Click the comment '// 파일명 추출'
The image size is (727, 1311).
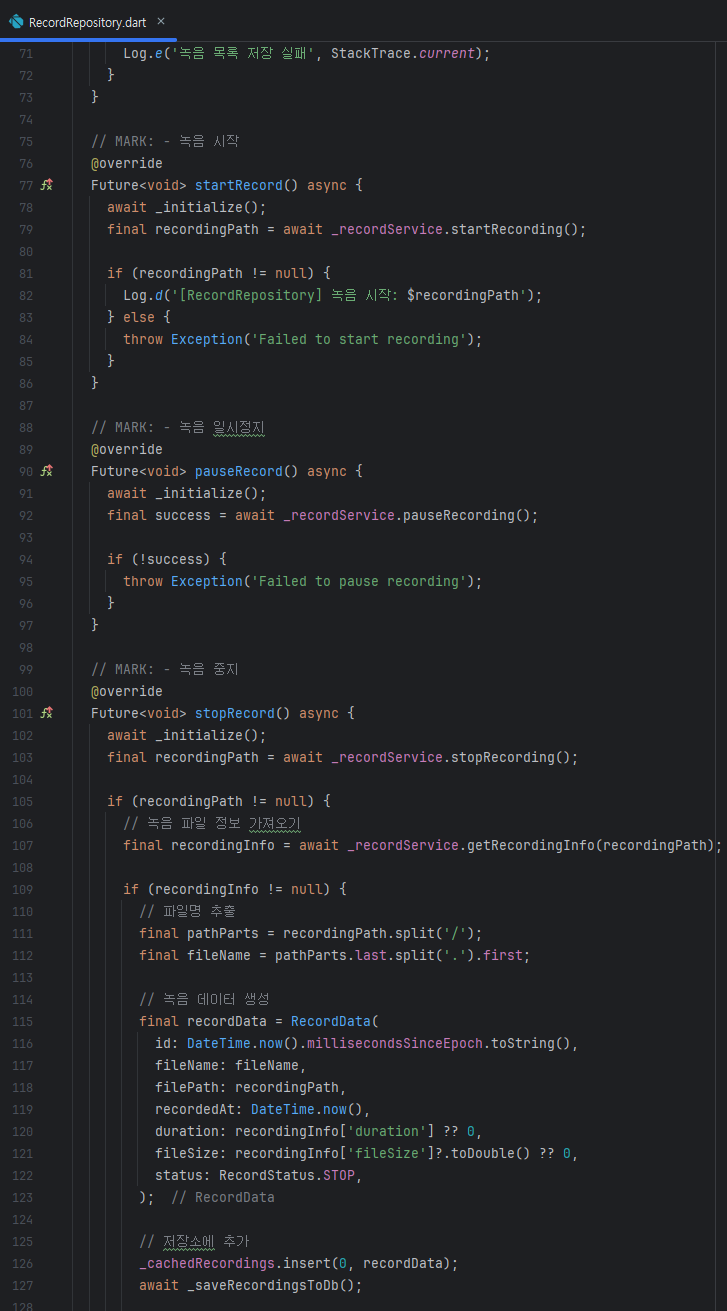click(x=187, y=911)
